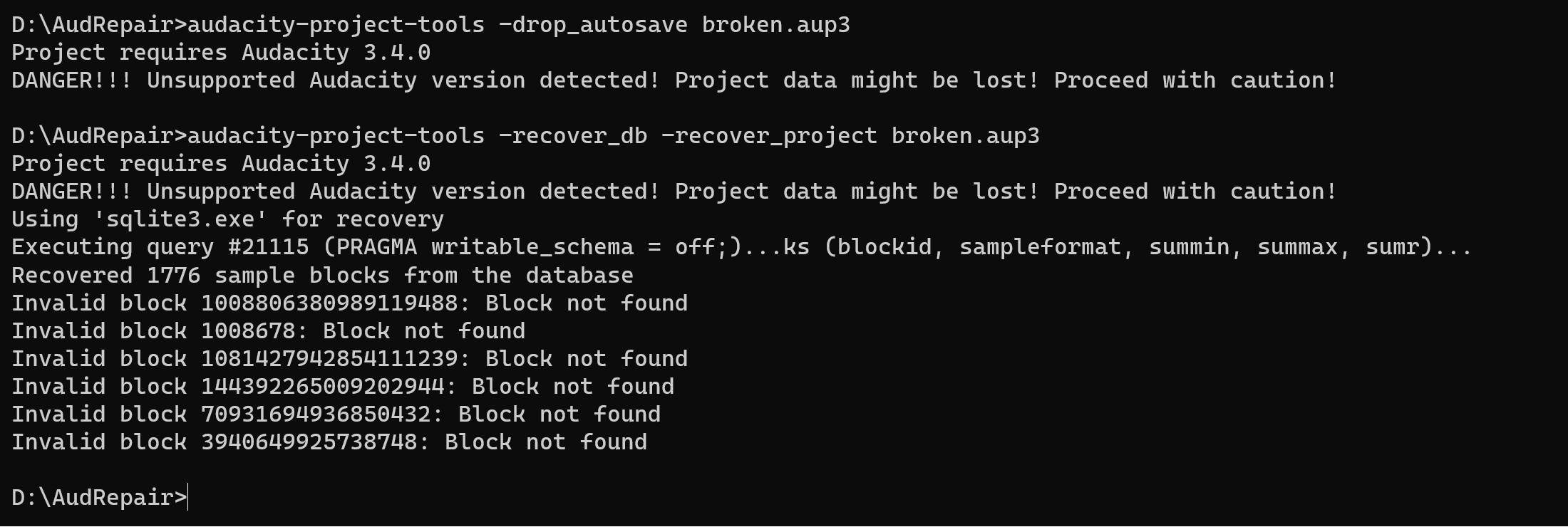
Task: Click invalid block number 1008806380989119488
Action: pyautogui.click(x=329, y=303)
